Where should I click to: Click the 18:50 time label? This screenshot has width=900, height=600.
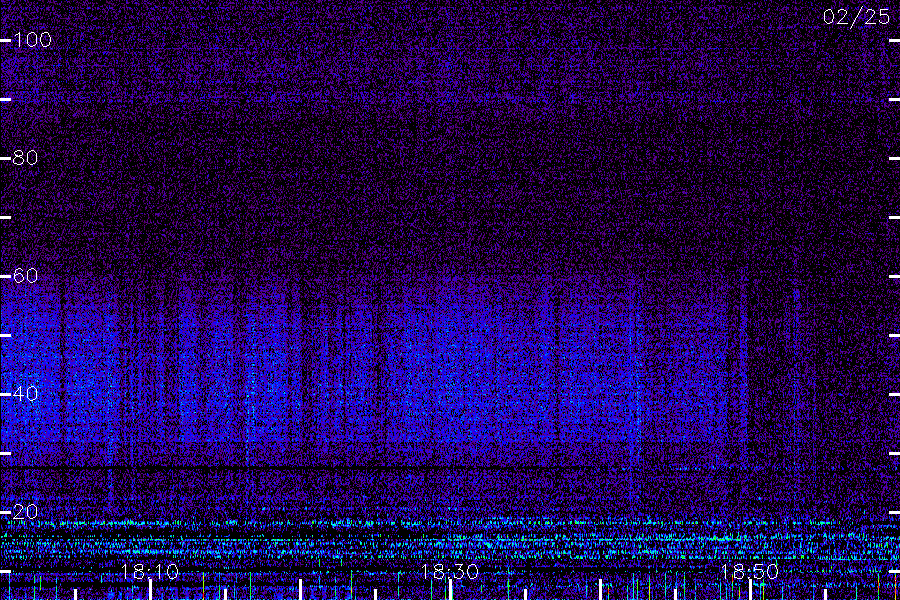point(750,572)
